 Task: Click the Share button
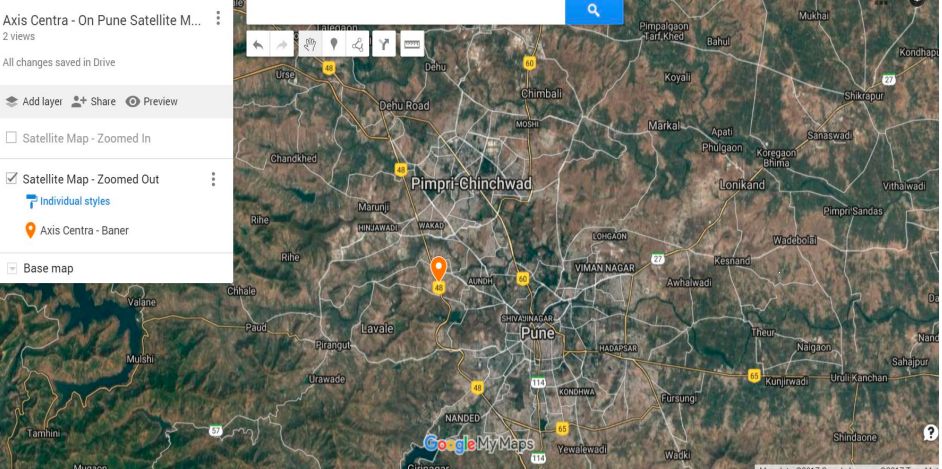[x=93, y=101]
